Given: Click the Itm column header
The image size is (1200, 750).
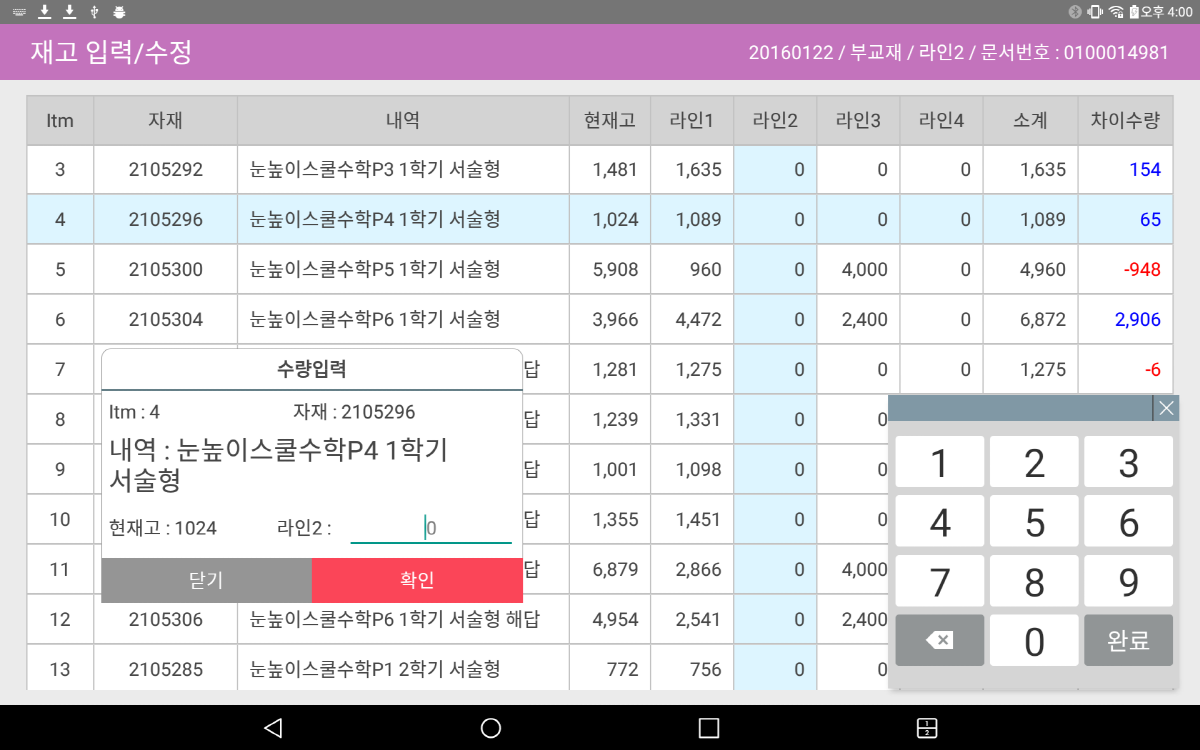Looking at the screenshot, I should coord(60,121).
